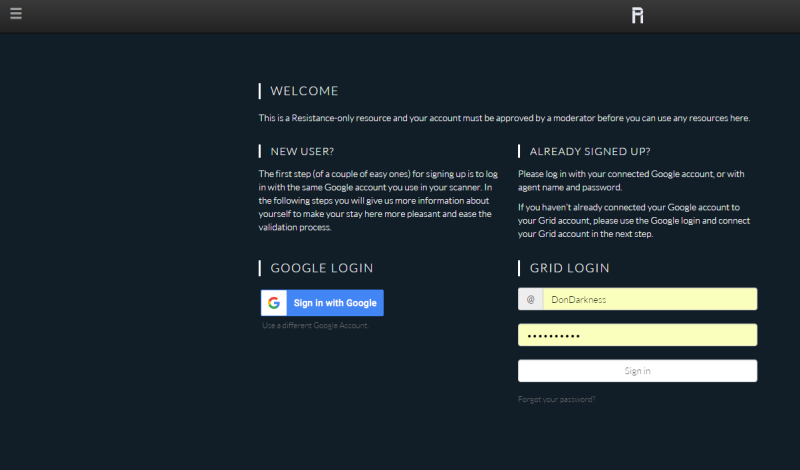The height and width of the screenshot is (470, 800).
Task: Click the 'If you haven't already connected' paragraph
Action: 633,220
